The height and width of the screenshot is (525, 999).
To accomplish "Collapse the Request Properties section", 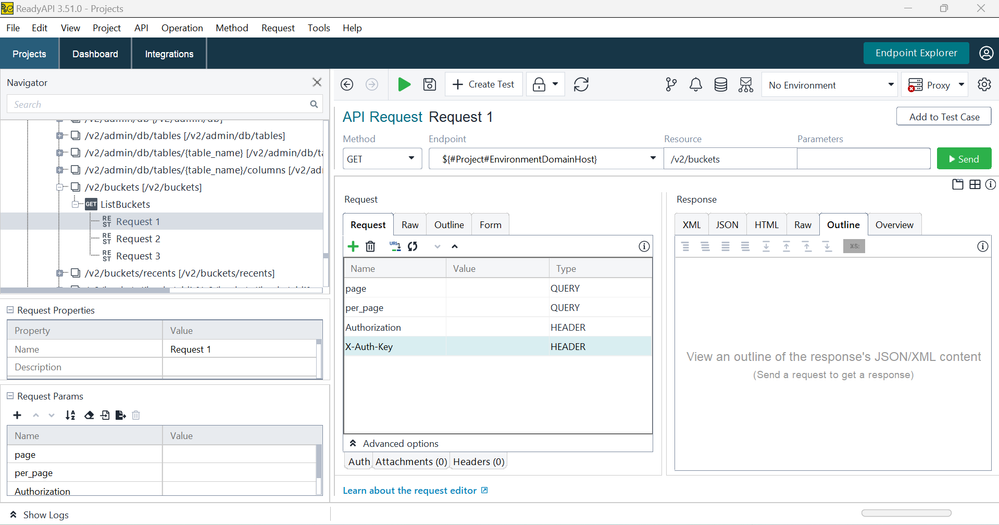I will [x=11, y=310].
